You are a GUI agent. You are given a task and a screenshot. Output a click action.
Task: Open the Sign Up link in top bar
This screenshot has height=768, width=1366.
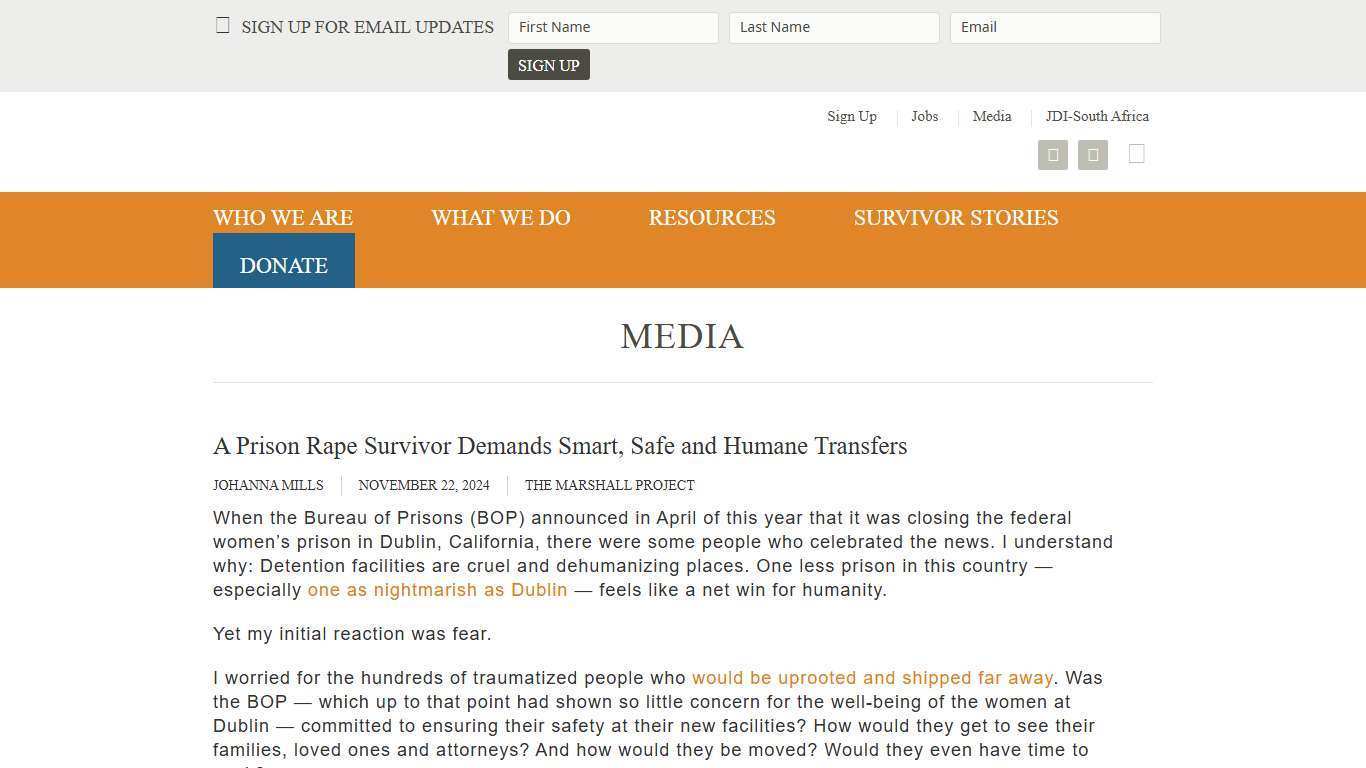pos(851,116)
